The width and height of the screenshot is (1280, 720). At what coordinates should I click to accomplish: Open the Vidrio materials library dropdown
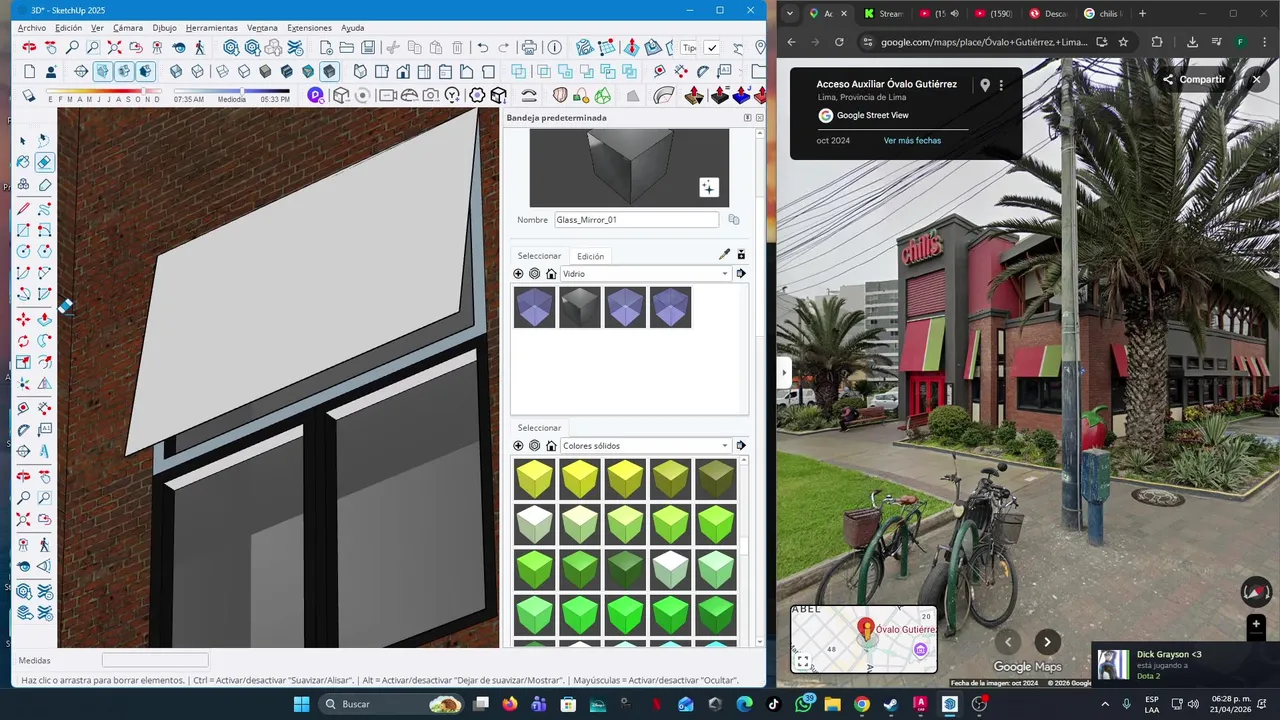645,274
